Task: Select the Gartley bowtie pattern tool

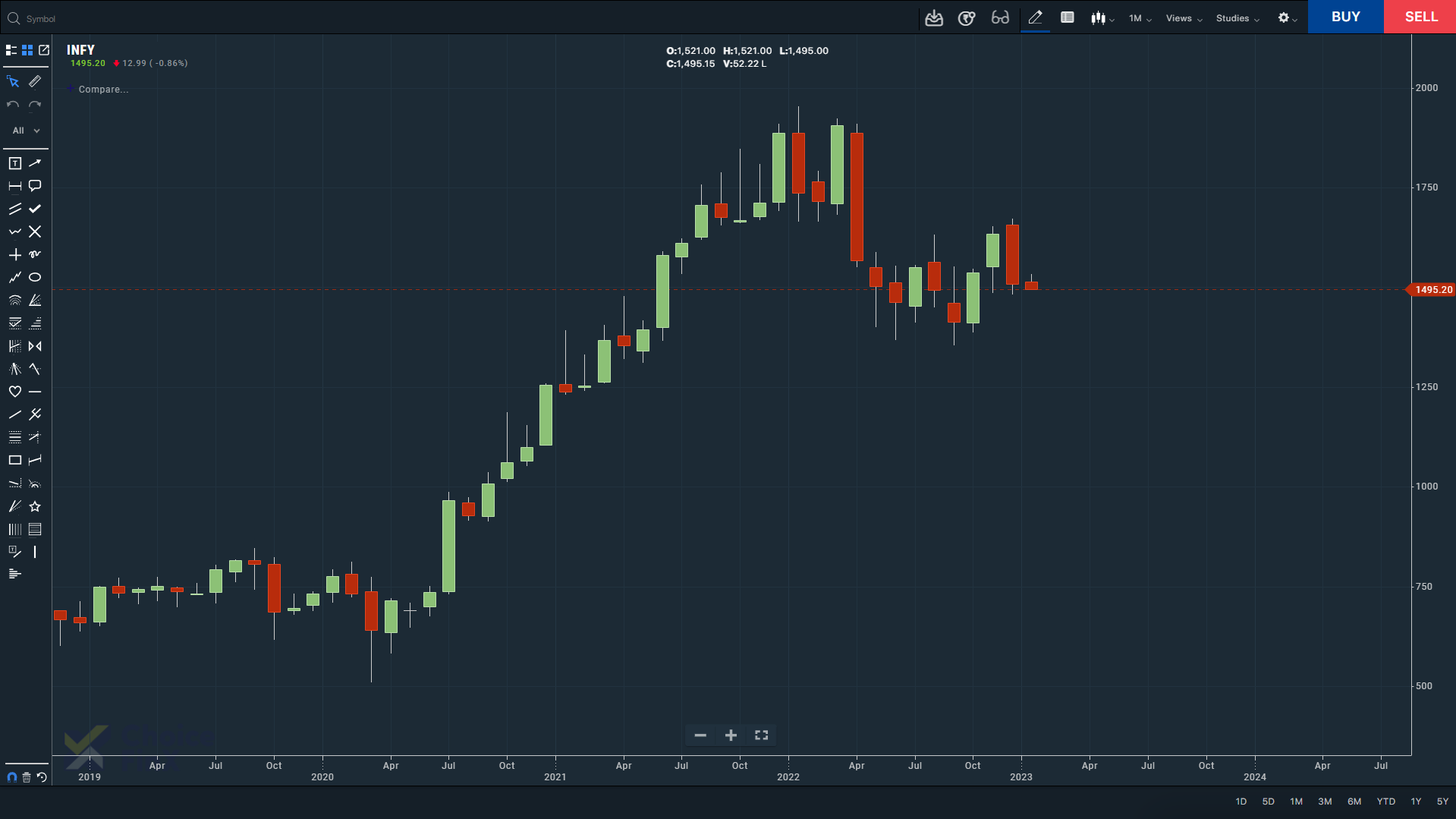Action: (x=35, y=346)
